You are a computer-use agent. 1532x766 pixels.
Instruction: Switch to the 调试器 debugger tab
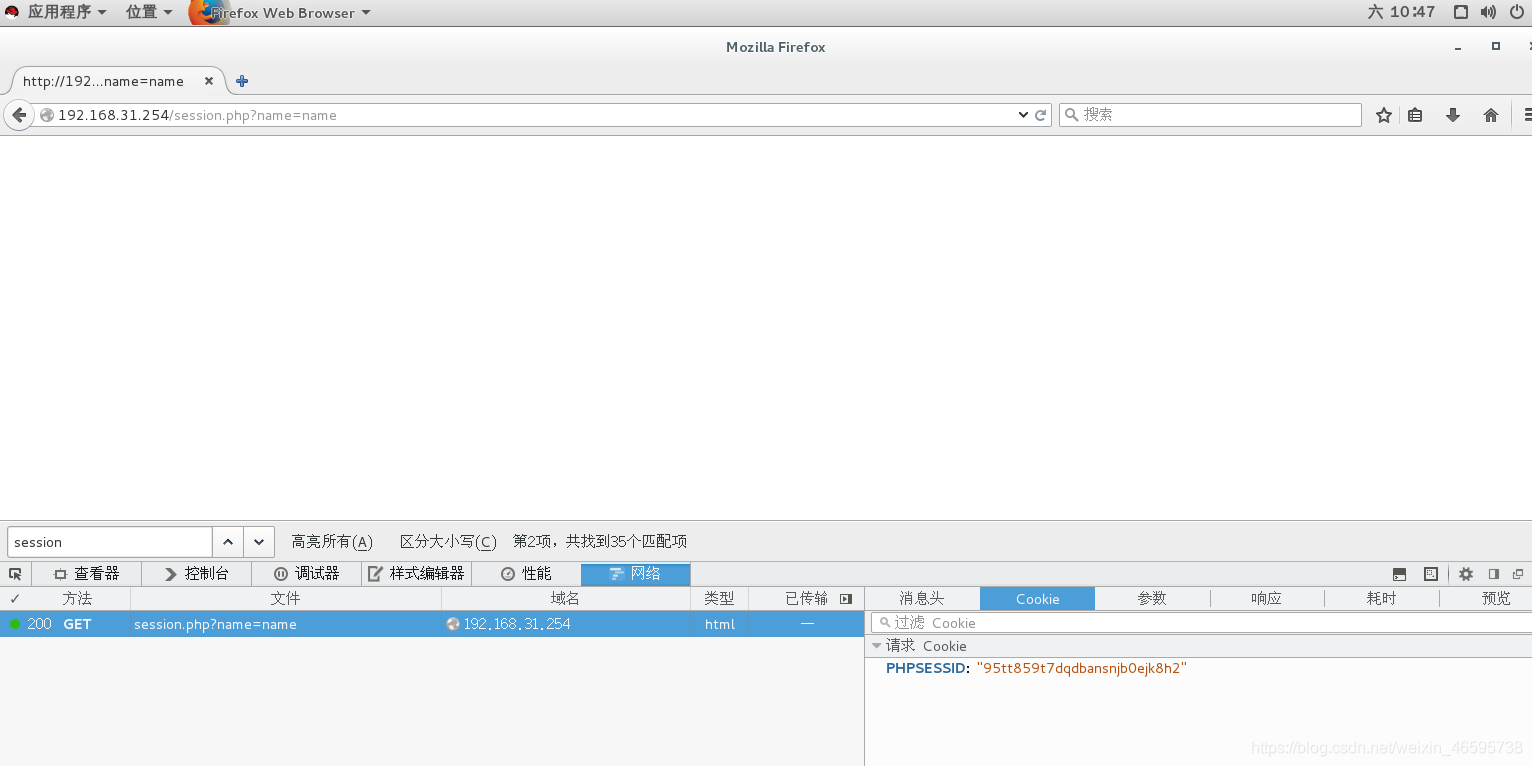(307, 574)
